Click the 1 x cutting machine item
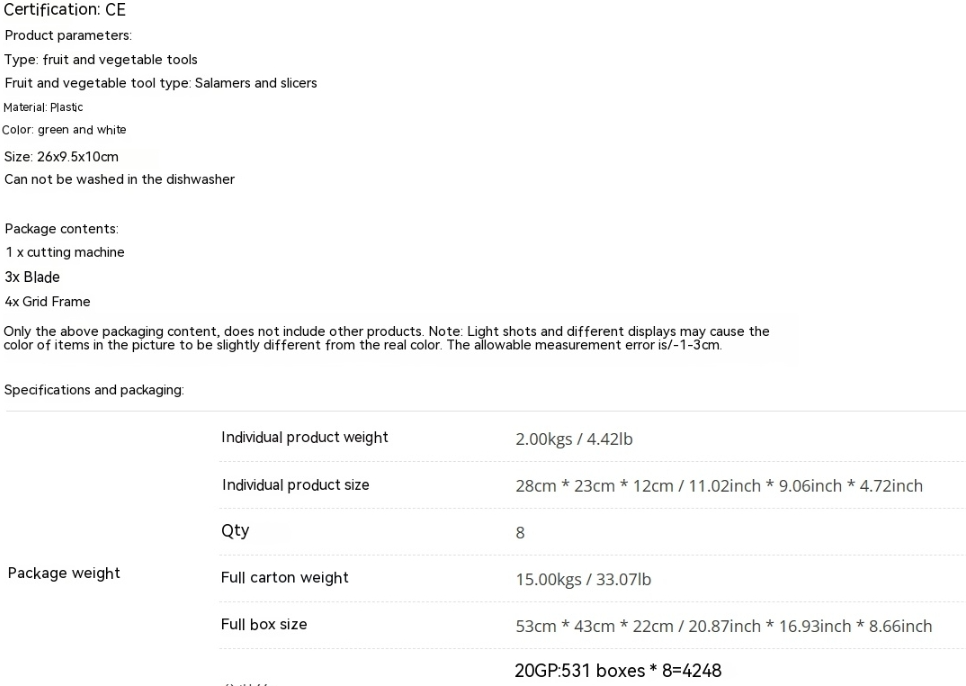966x686 pixels. 65,252
